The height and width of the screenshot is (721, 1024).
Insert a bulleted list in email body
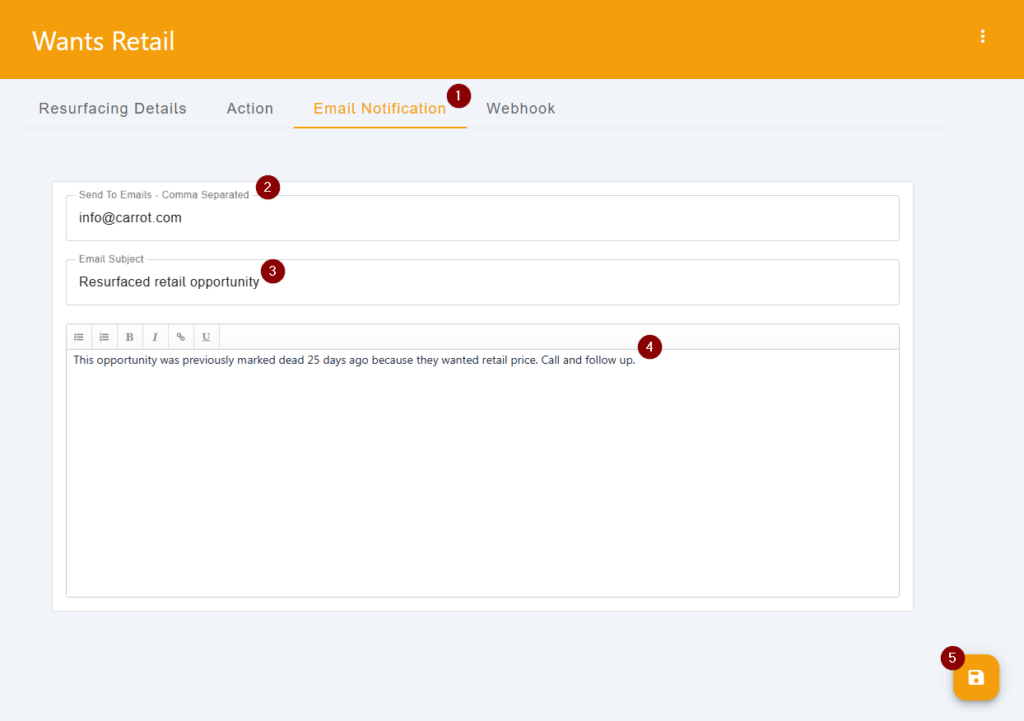point(79,337)
